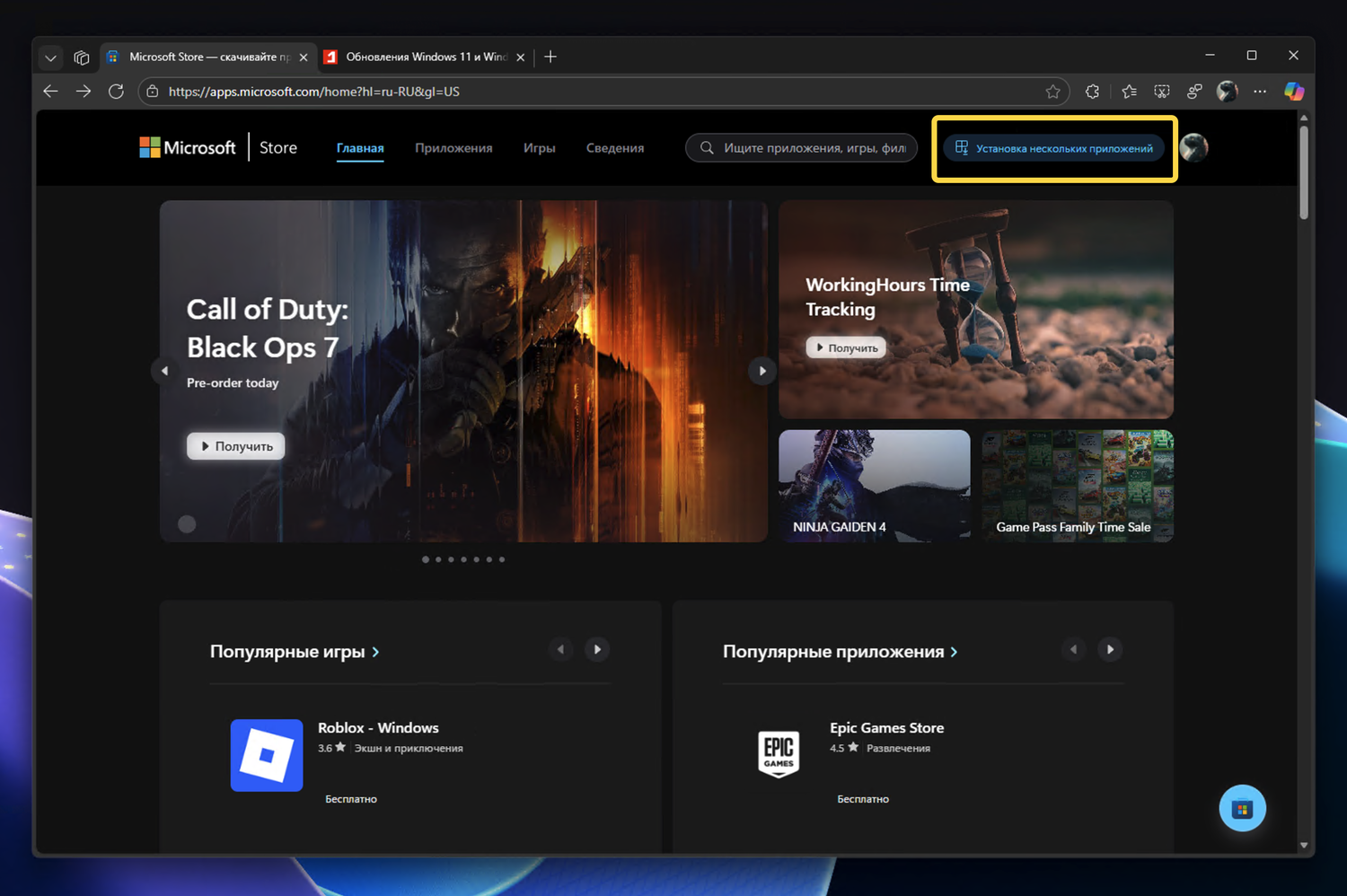Go forward in browser history
The height and width of the screenshot is (896, 1347).
click(84, 92)
